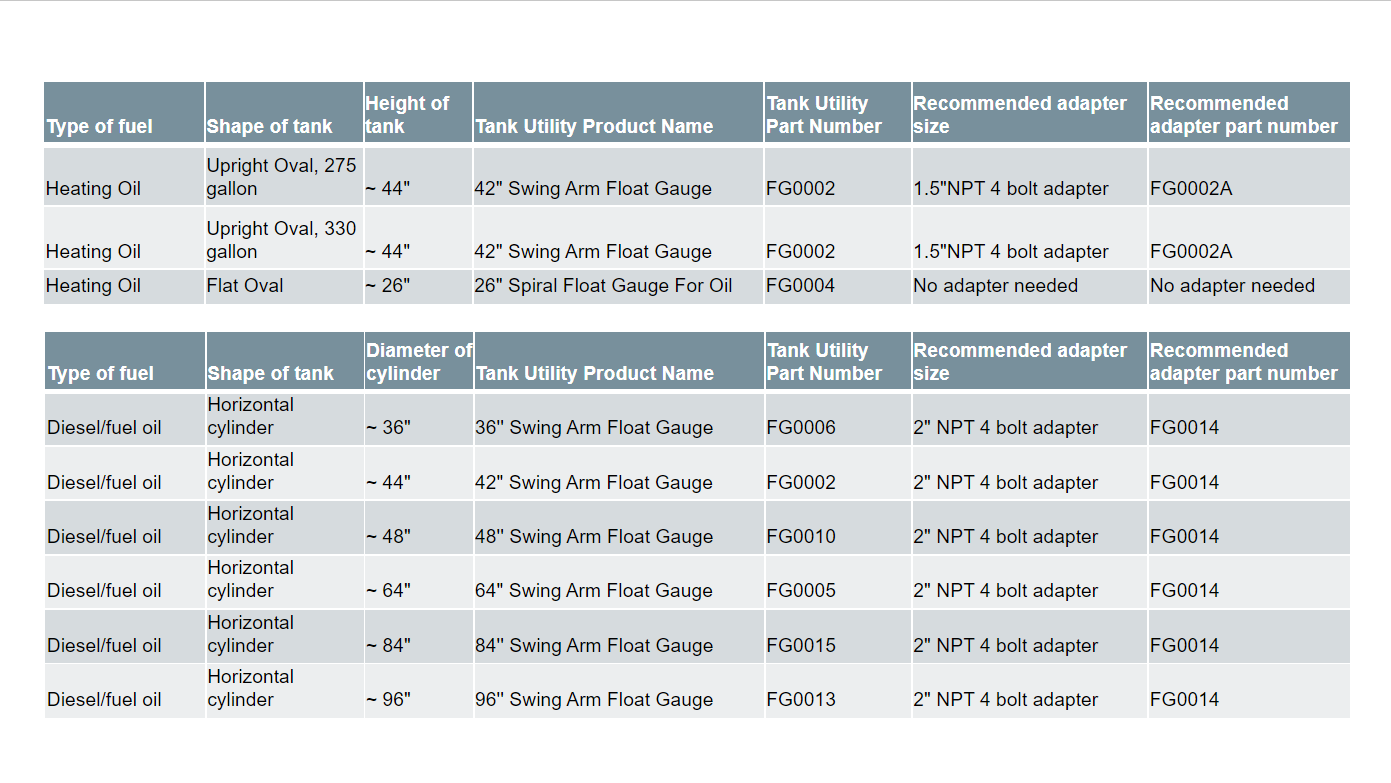Click "64" Swing Arm Float Gauge" cell
This screenshot has height=783, width=1391.
click(x=618, y=582)
